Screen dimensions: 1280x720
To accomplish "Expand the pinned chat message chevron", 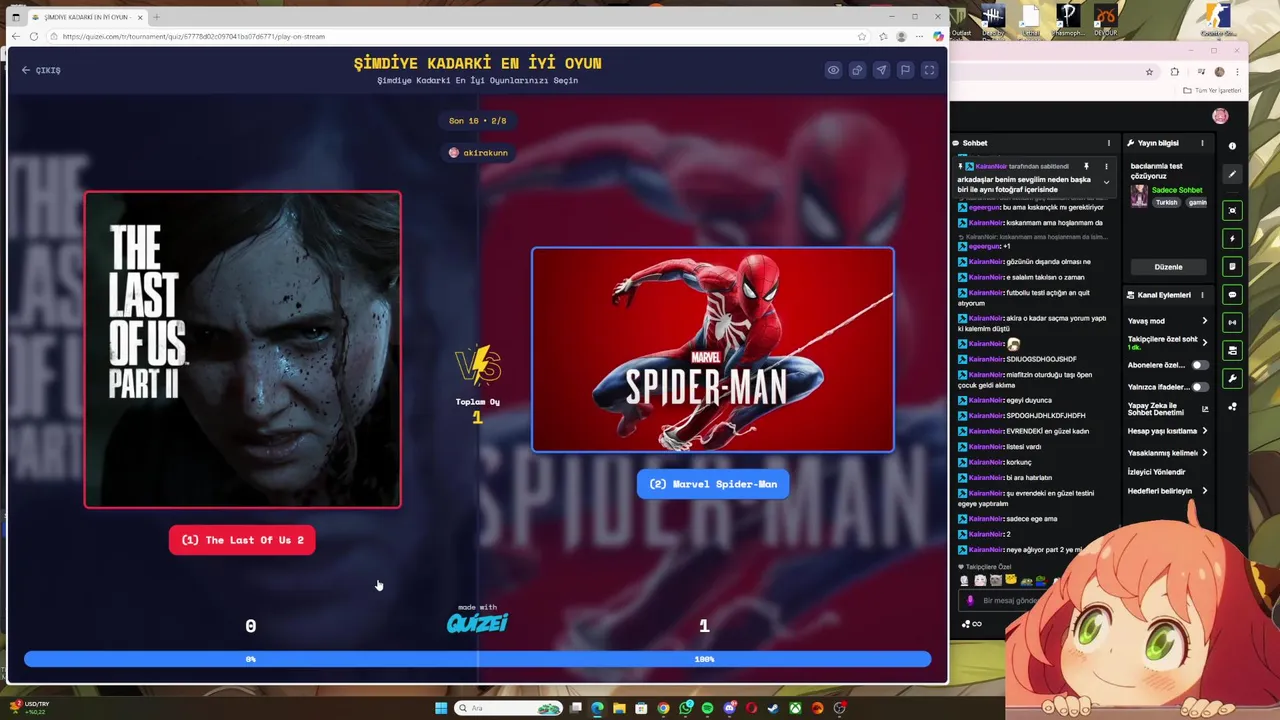I will [1106, 182].
